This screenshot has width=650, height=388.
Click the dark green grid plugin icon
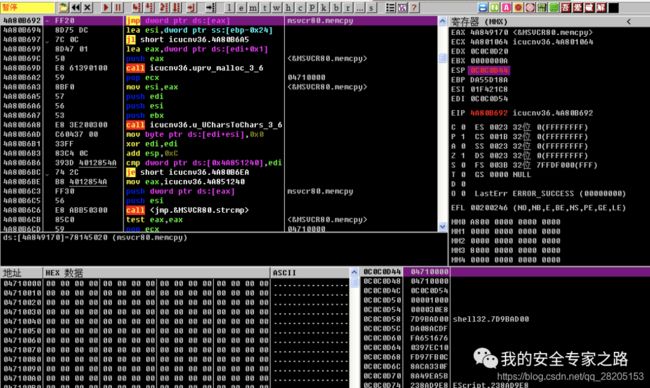click(542, 7)
